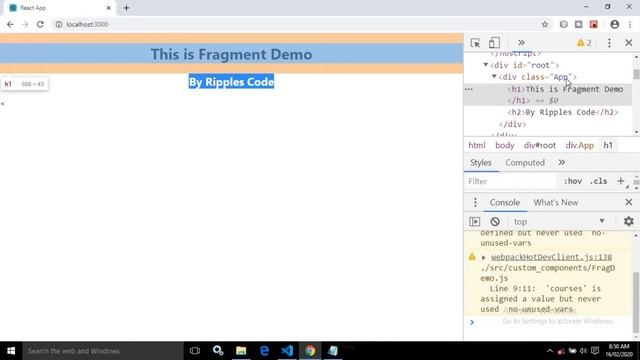Select the h2 By Ripples Code row
This screenshot has width=640, height=360.
[x=563, y=112]
